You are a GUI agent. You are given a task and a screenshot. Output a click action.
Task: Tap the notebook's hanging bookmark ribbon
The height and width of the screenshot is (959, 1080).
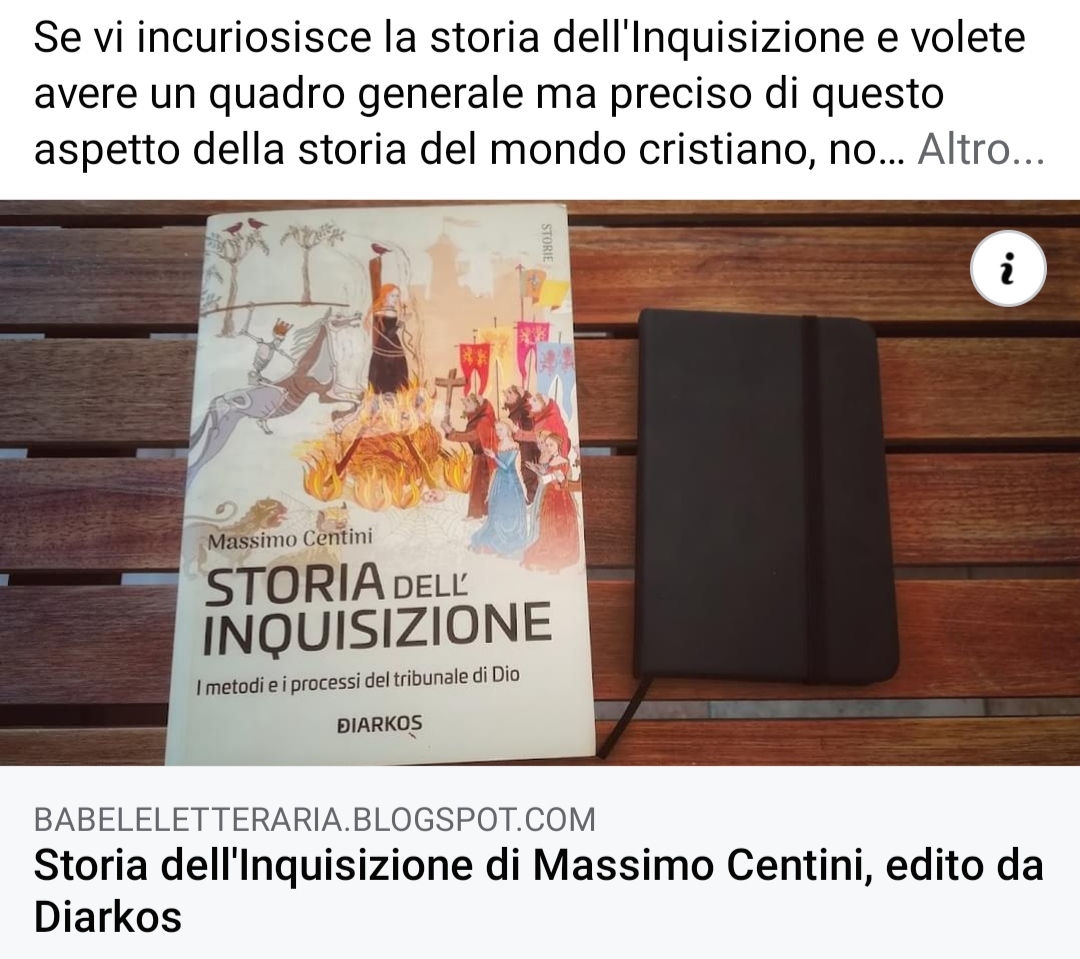[623, 716]
